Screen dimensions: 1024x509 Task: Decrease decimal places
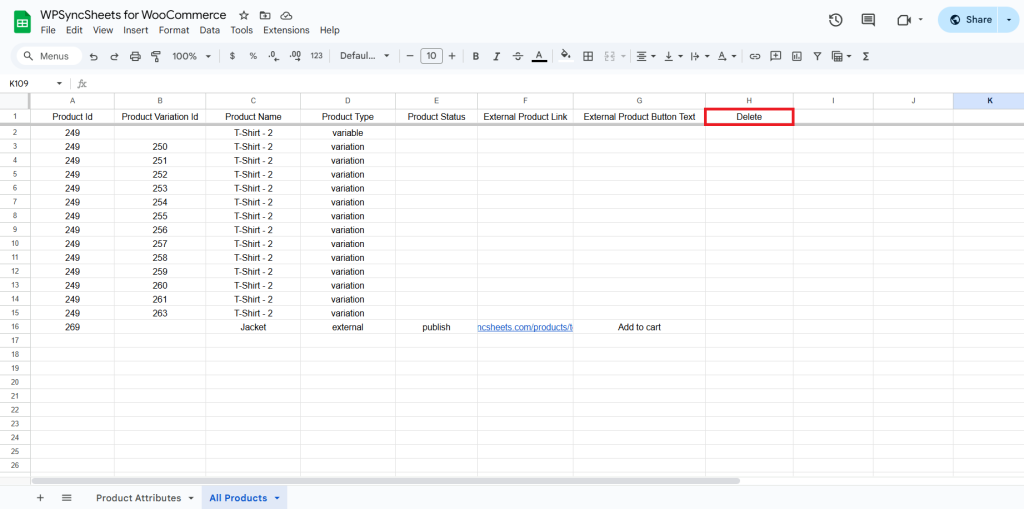pos(274,56)
